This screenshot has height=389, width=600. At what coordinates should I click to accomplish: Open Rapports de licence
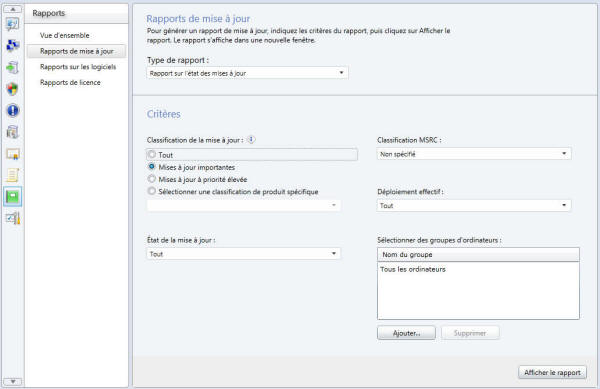click(70, 83)
